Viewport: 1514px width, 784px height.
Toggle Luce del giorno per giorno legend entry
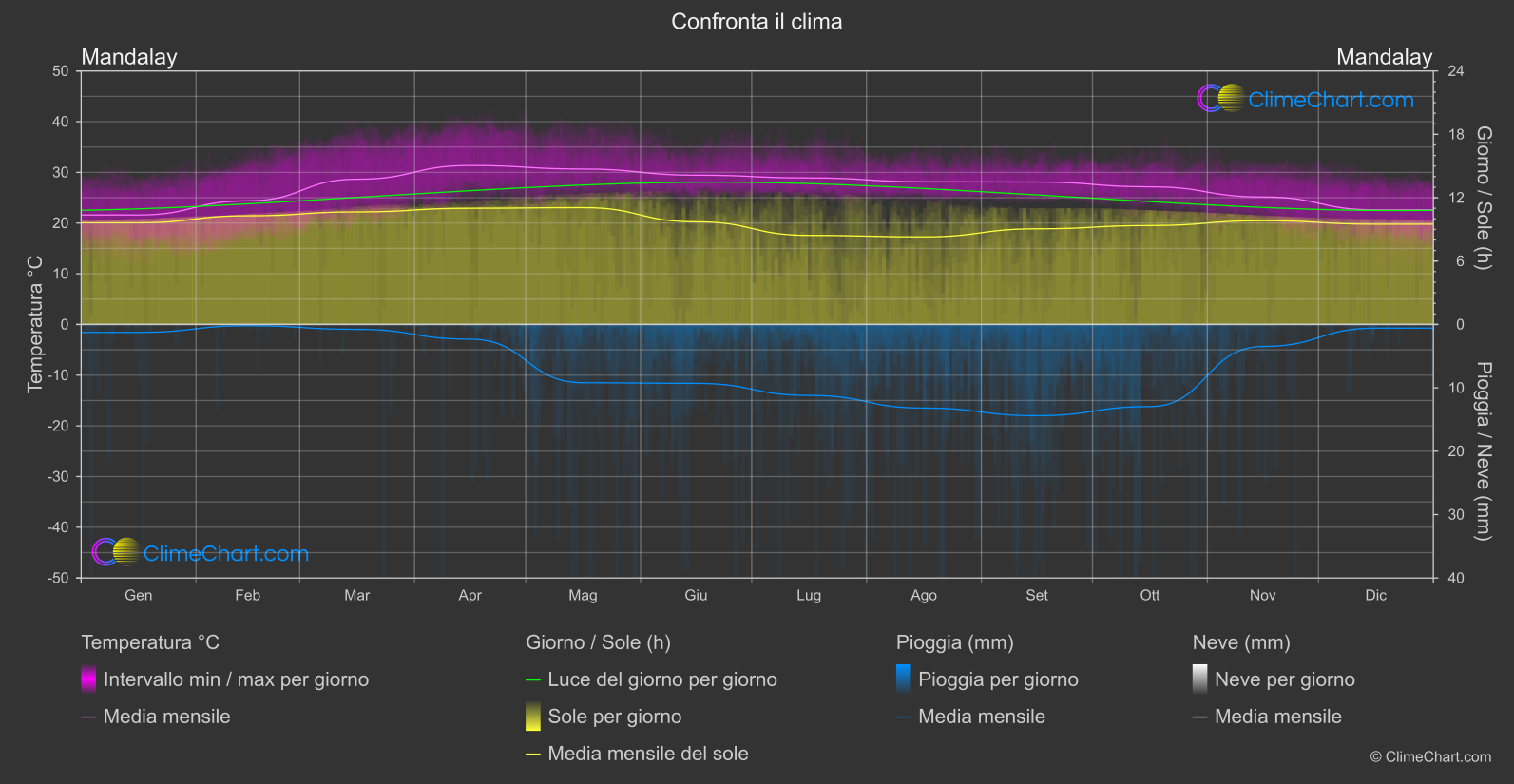point(652,679)
